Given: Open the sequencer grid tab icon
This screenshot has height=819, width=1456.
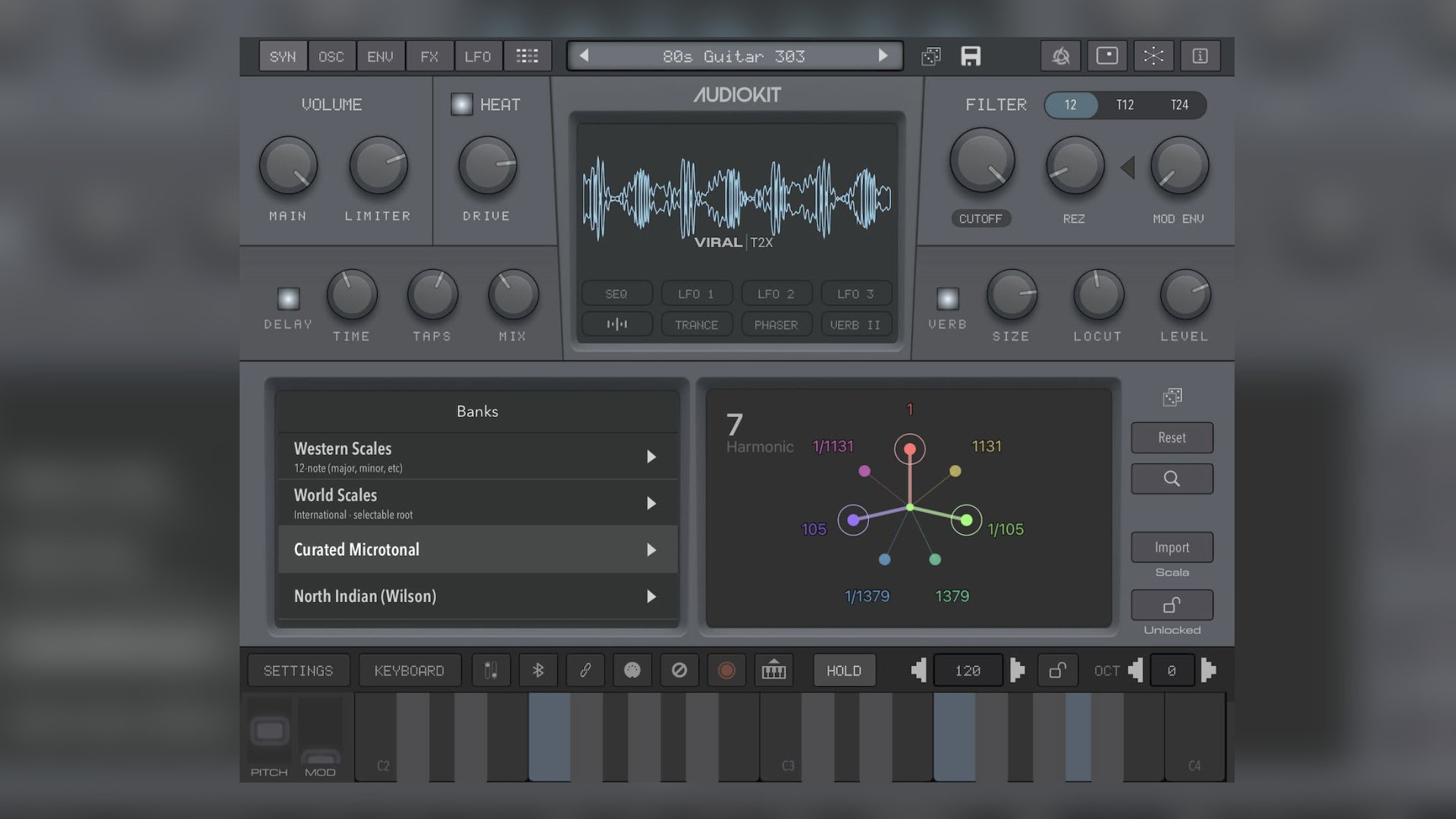Looking at the screenshot, I should [527, 56].
